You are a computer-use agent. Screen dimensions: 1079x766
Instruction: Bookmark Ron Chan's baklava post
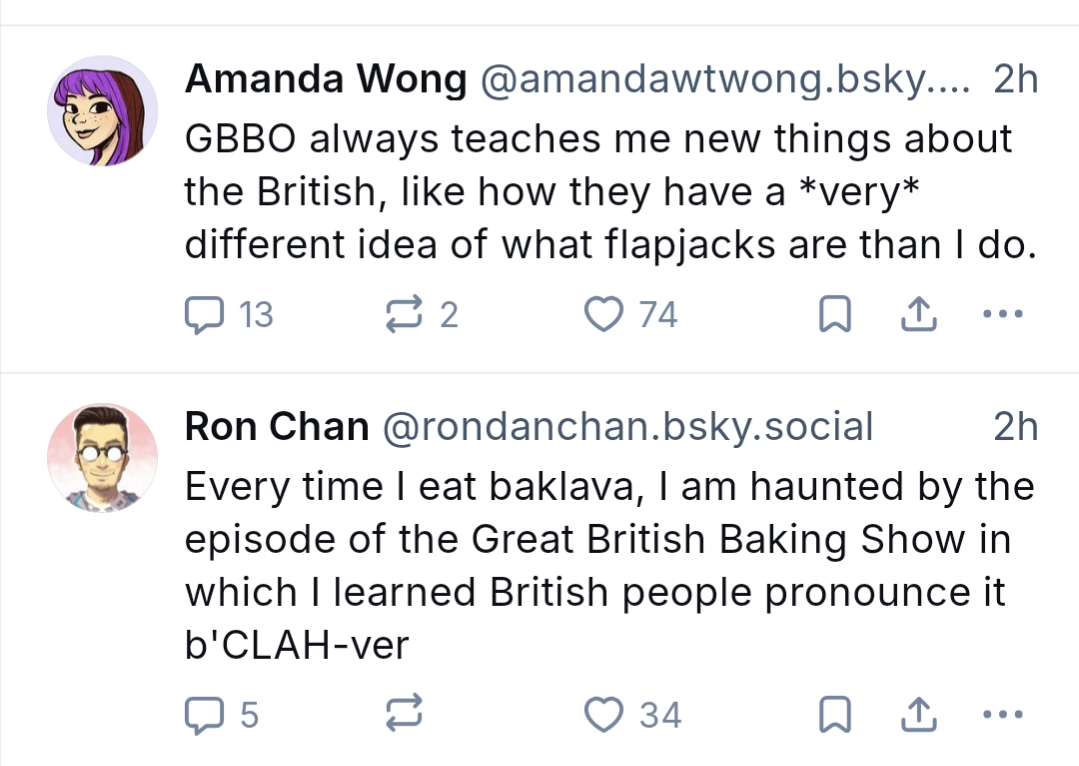[832, 716]
